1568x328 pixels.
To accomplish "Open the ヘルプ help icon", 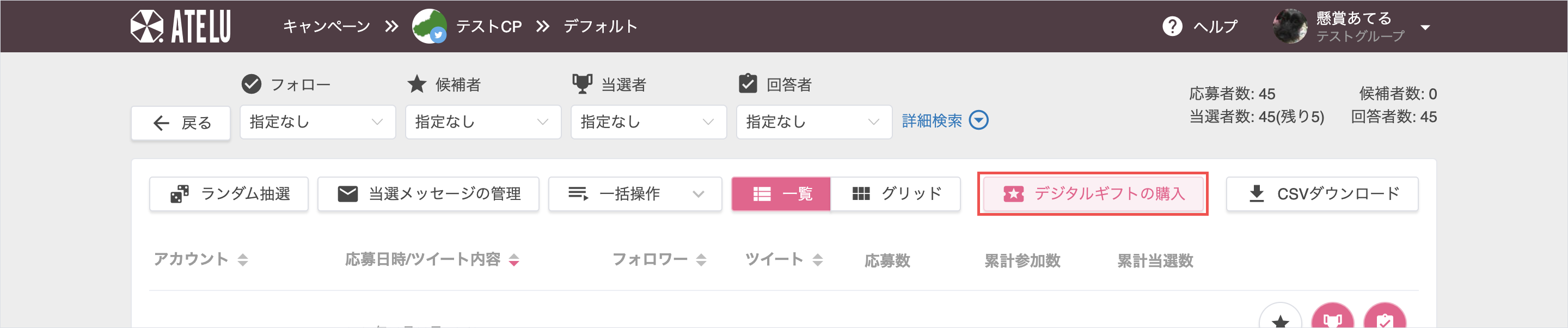I will 1172,26.
